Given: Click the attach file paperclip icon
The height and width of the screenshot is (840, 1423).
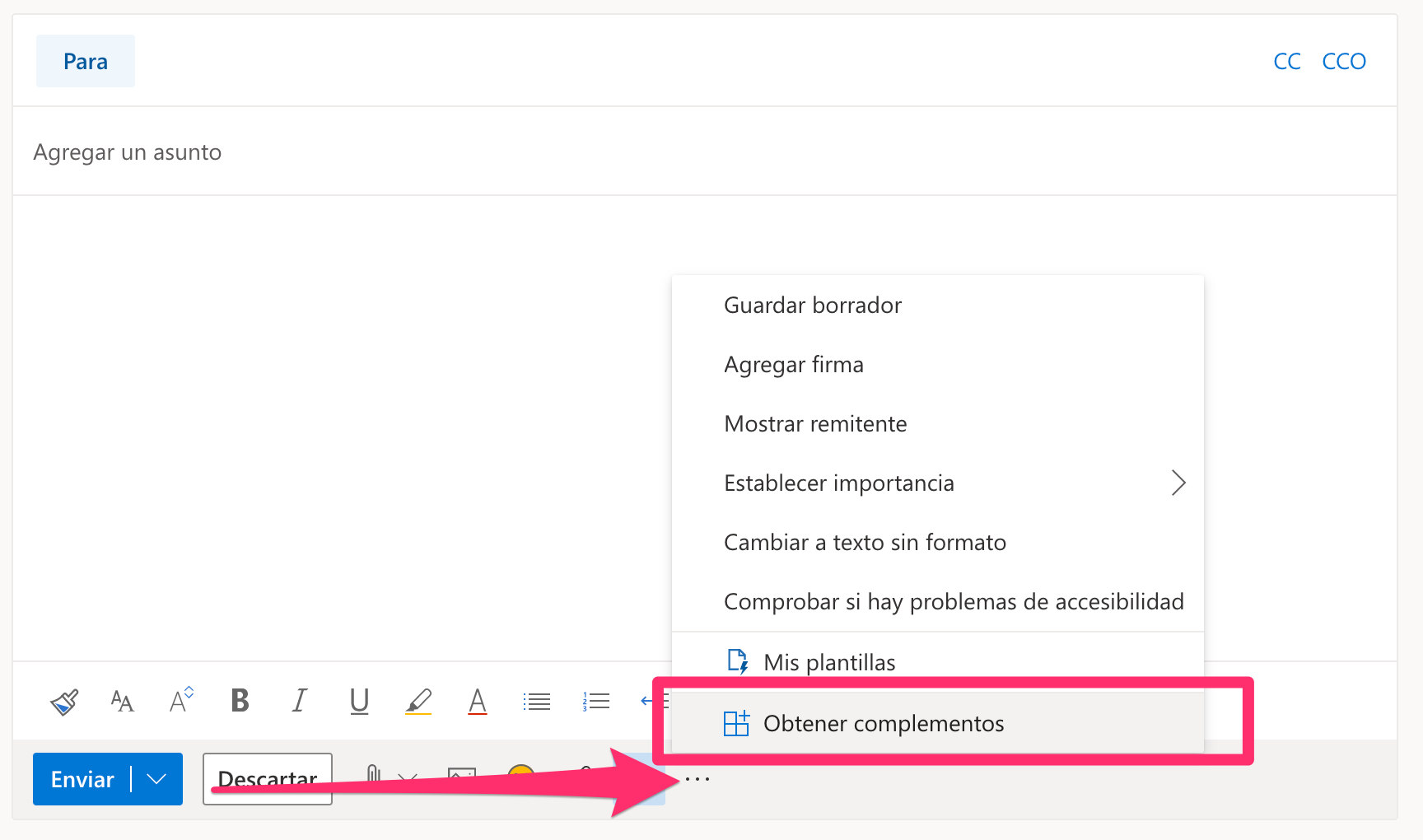Looking at the screenshot, I should tap(373, 773).
